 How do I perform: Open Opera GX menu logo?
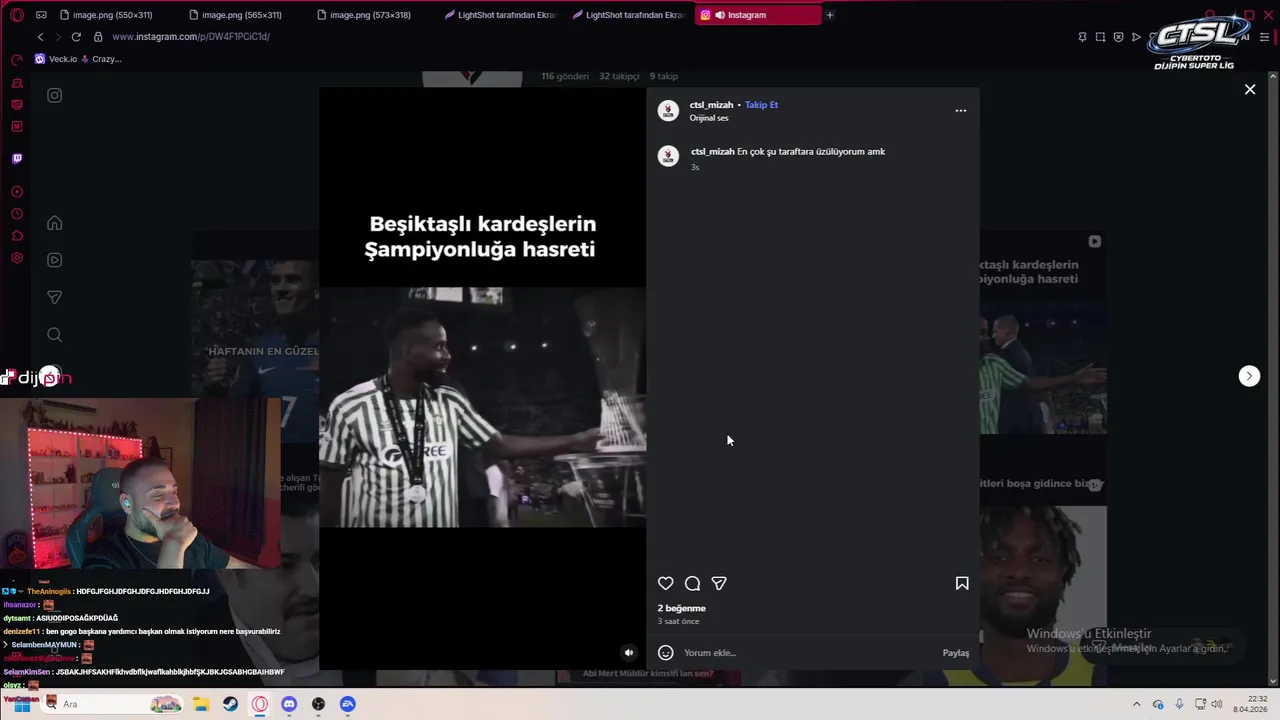pyautogui.click(x=17, y=15)
